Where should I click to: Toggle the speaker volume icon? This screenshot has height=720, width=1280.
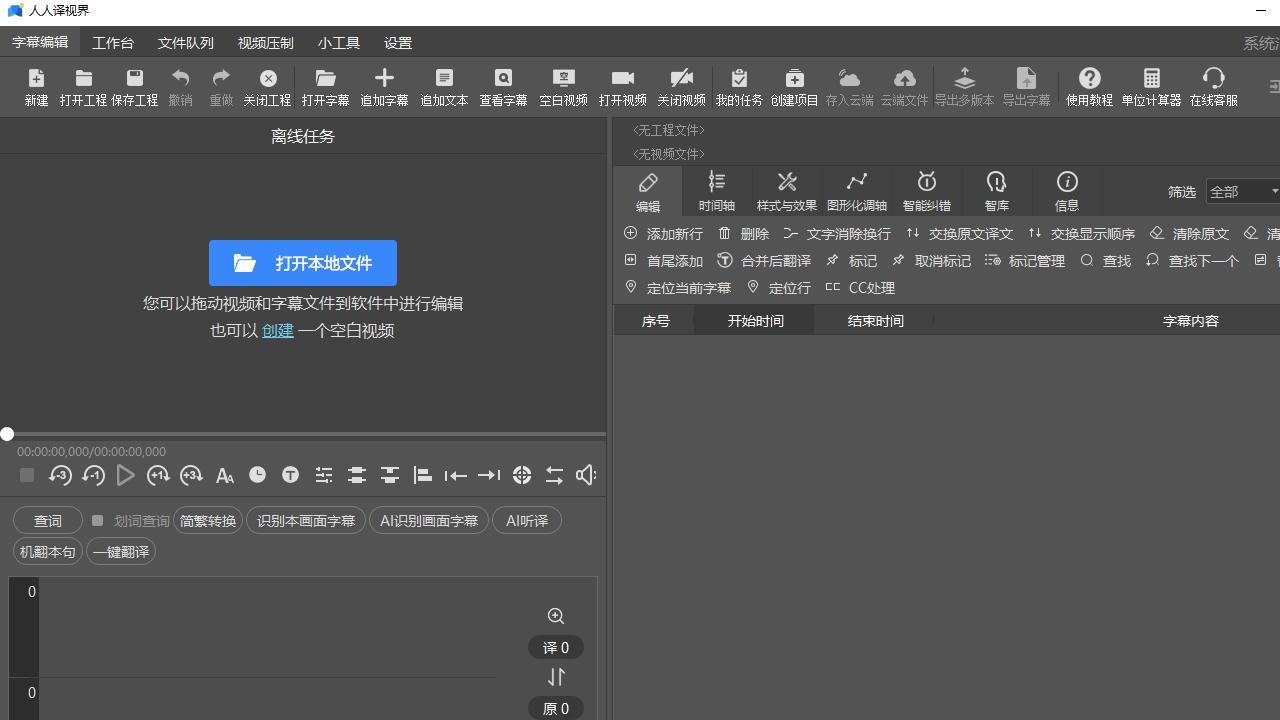coord(586,475)
